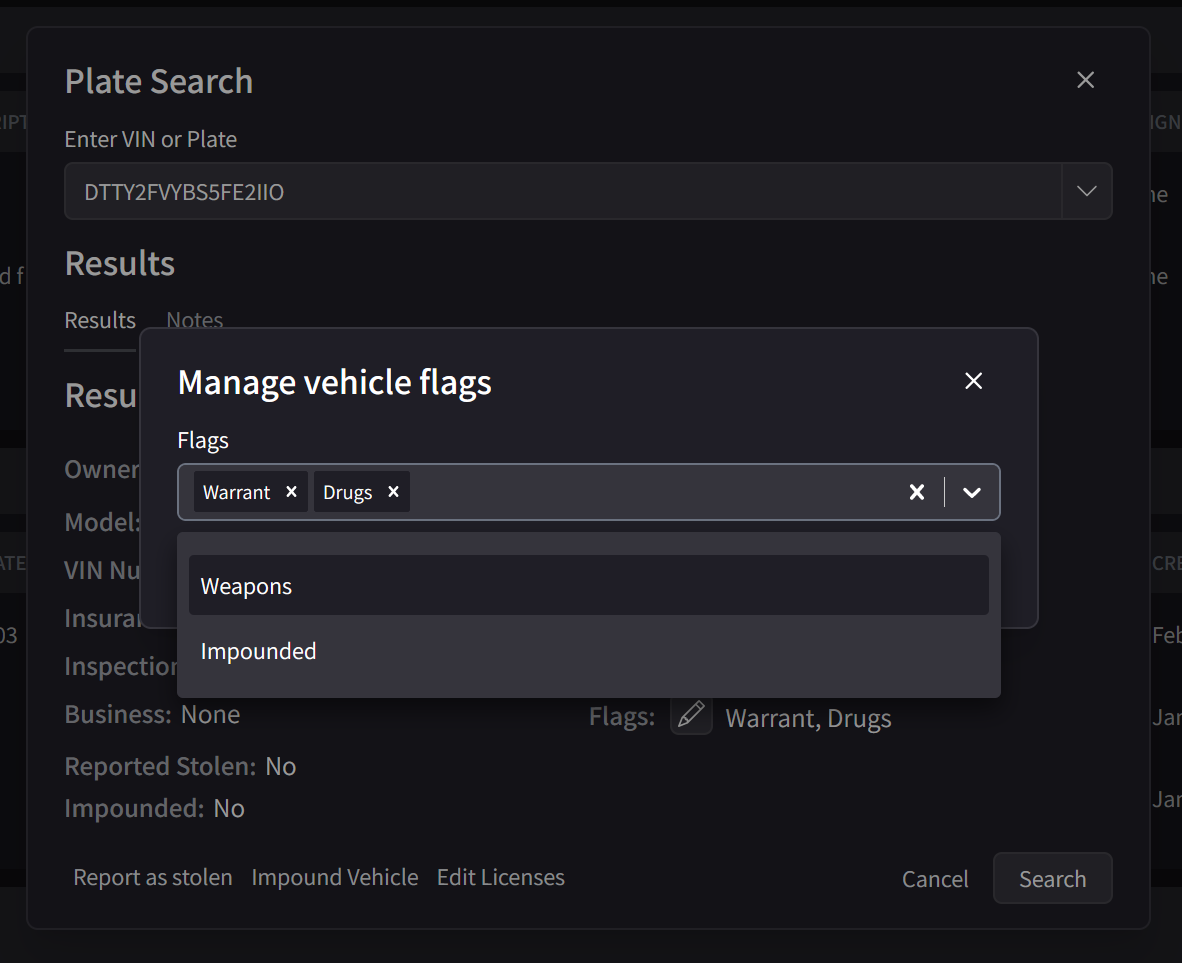Click the Report as stolen link
1182x963 pixels.
(152, 877)
